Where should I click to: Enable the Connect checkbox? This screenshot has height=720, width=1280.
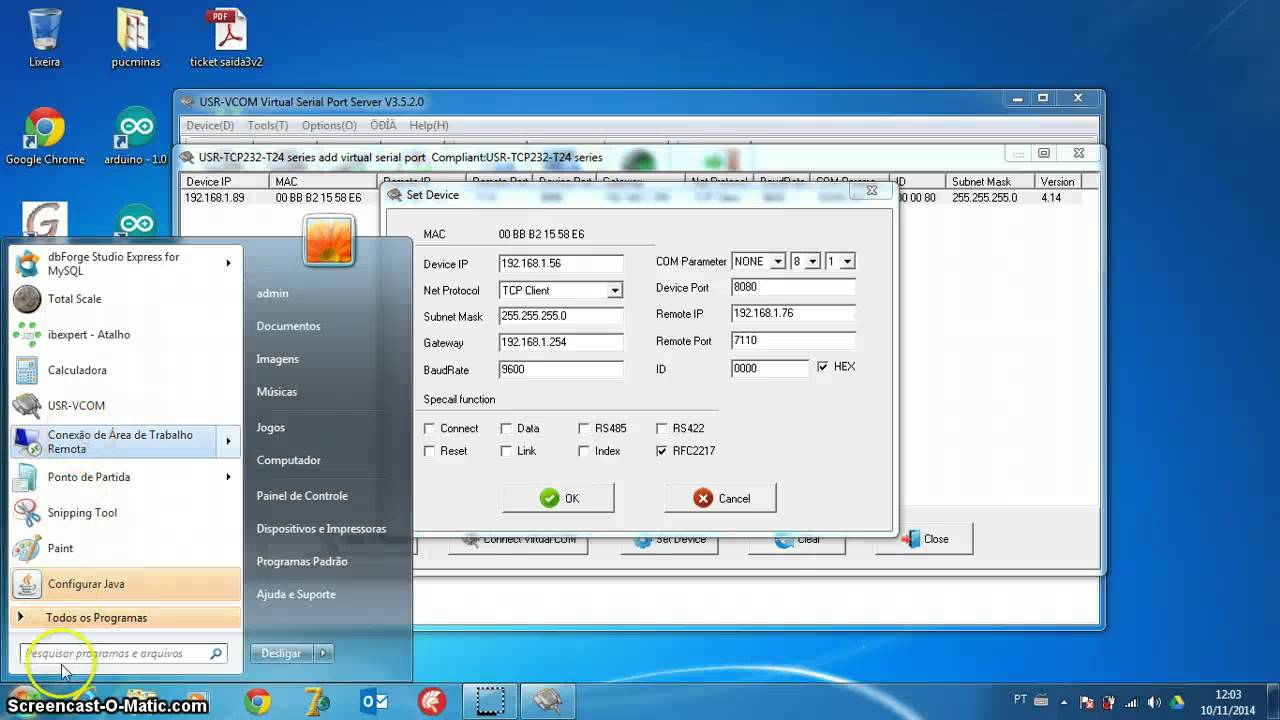coord(429,429)
